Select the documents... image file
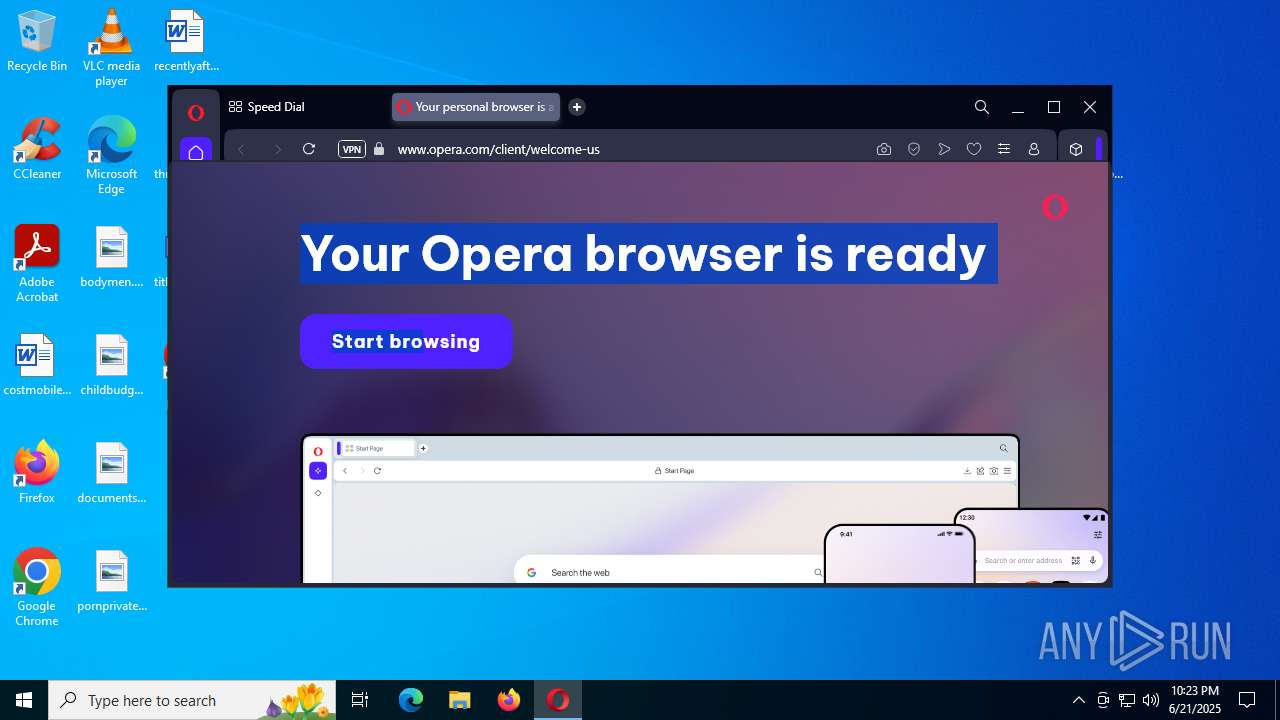The image size is (1280, 720). (x=111, y=473)
